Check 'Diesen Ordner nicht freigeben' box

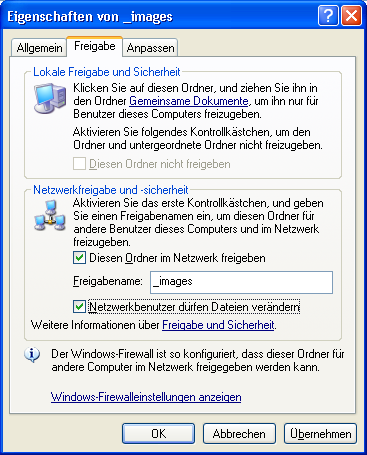(79, 164)
